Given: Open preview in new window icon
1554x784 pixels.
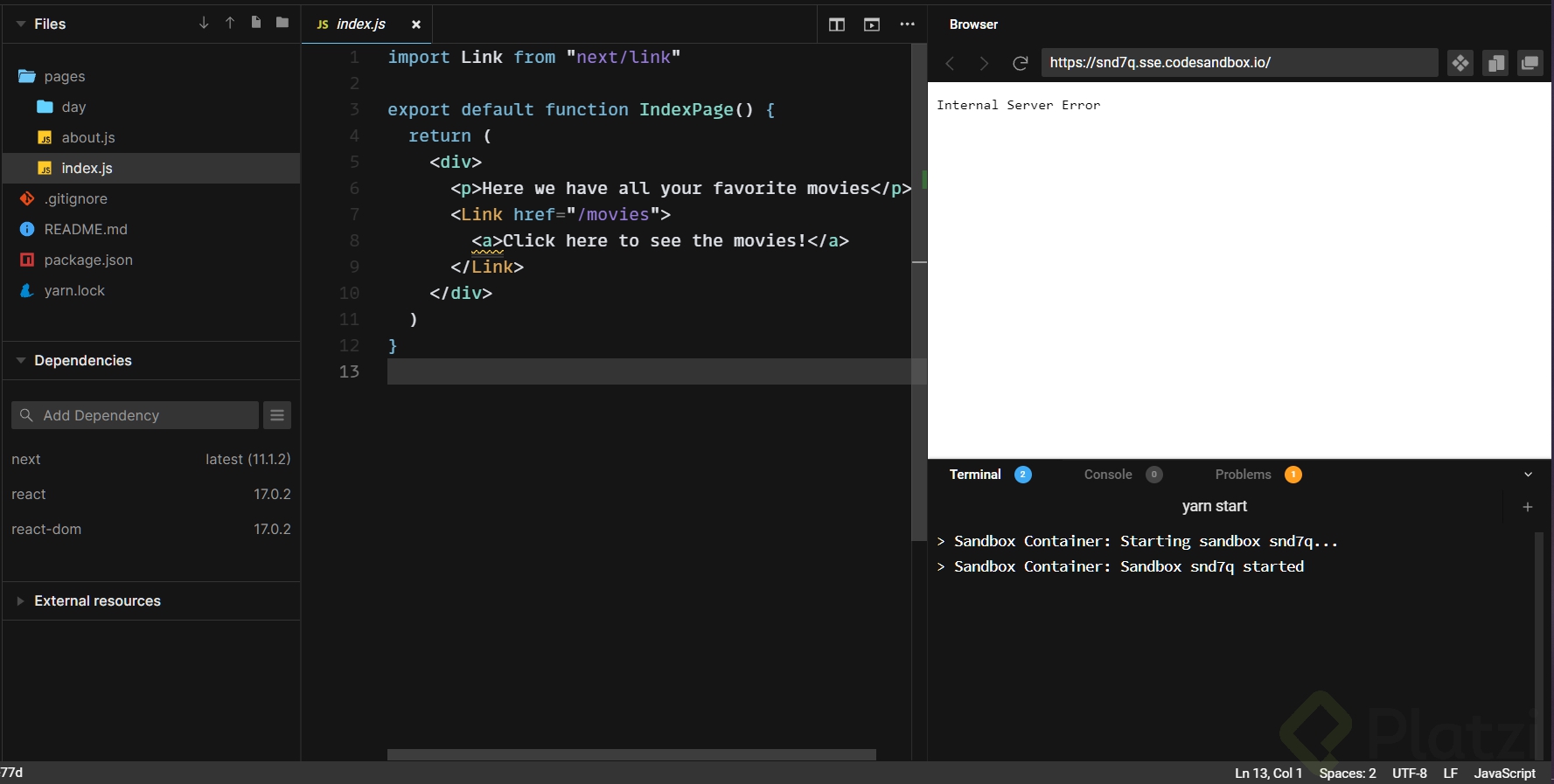Looking at the screenshot, I should (x=1530, y=63).
